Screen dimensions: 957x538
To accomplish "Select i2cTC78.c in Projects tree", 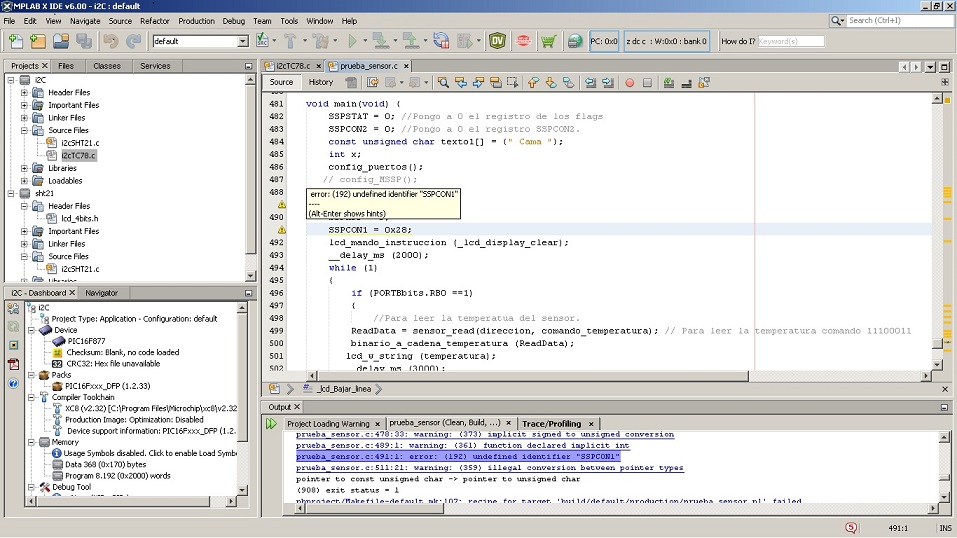I will click(79, 155).
